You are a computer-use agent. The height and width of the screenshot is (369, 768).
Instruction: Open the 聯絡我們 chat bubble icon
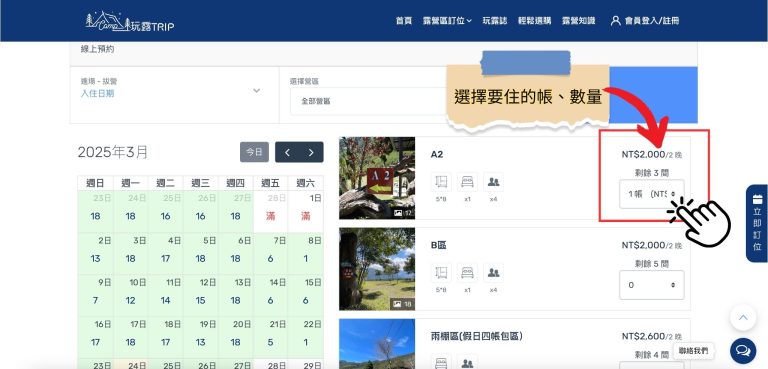pyautogui.click(x=743, y=351)
